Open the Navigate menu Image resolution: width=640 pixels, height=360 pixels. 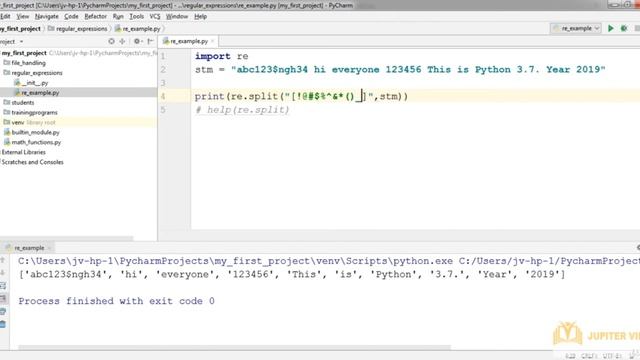pos(47,16)
